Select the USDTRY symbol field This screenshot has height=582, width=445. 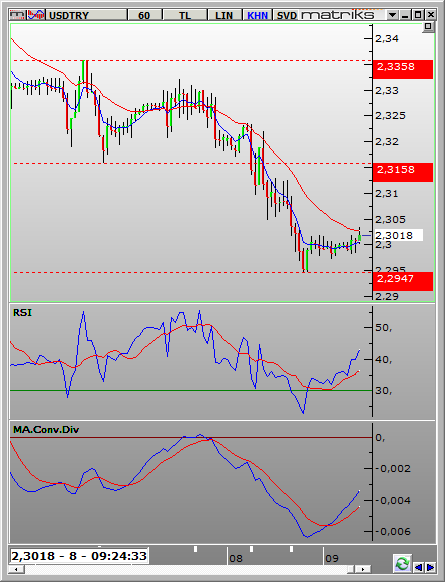pyautogui.click(x=86, y=15)
